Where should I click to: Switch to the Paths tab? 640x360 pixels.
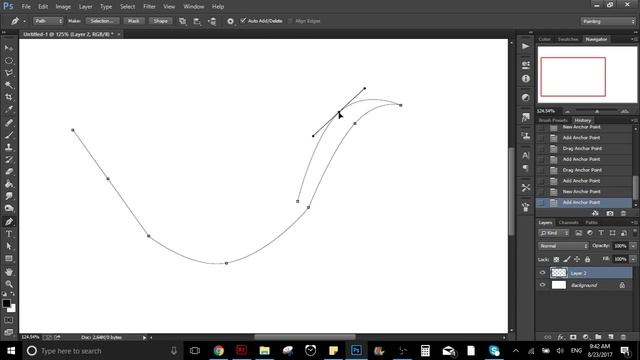(591, 222)
